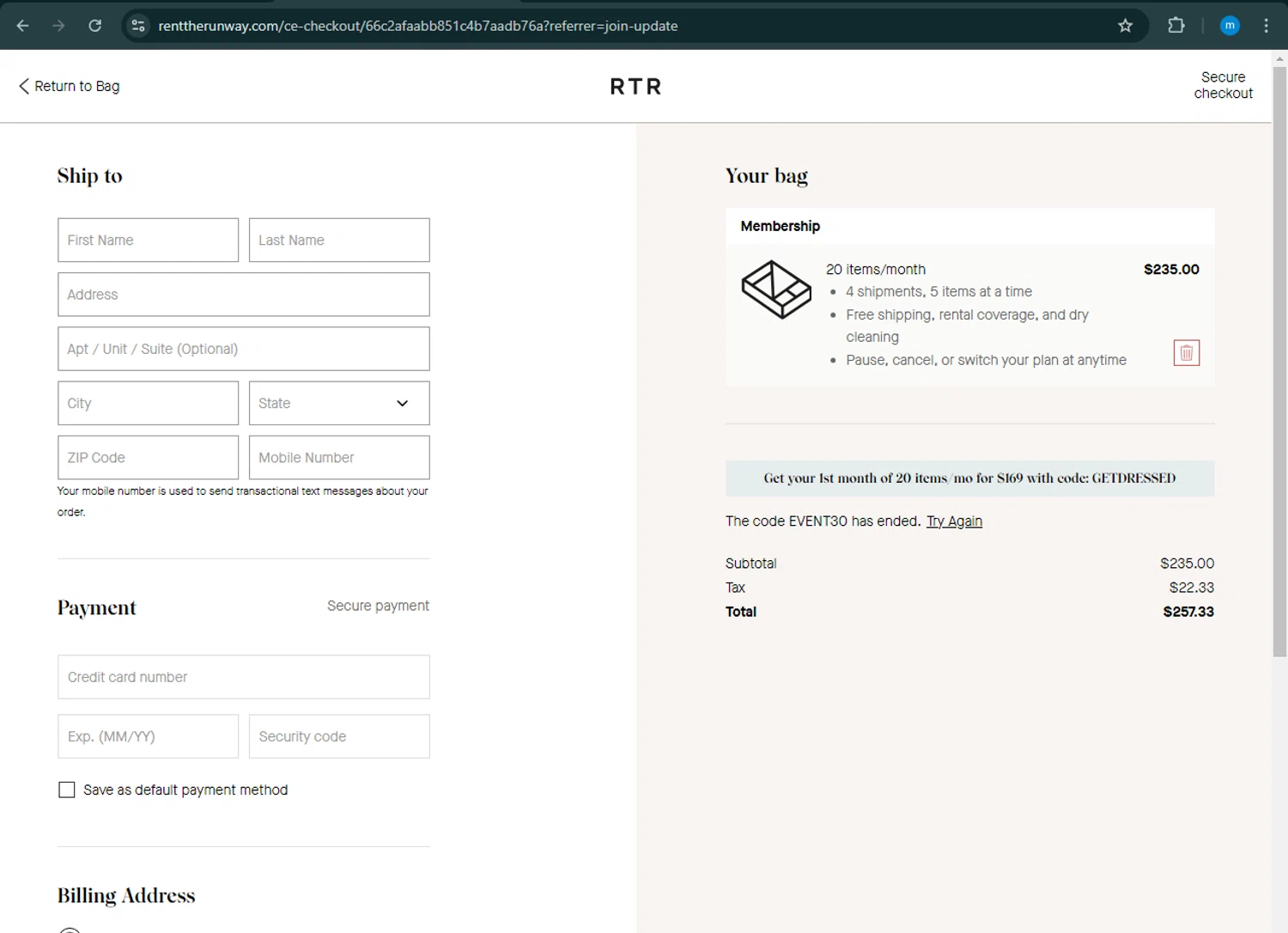Open the Chrome profile avatar
Screen dimensions: 1288x933
[1230, 26]
